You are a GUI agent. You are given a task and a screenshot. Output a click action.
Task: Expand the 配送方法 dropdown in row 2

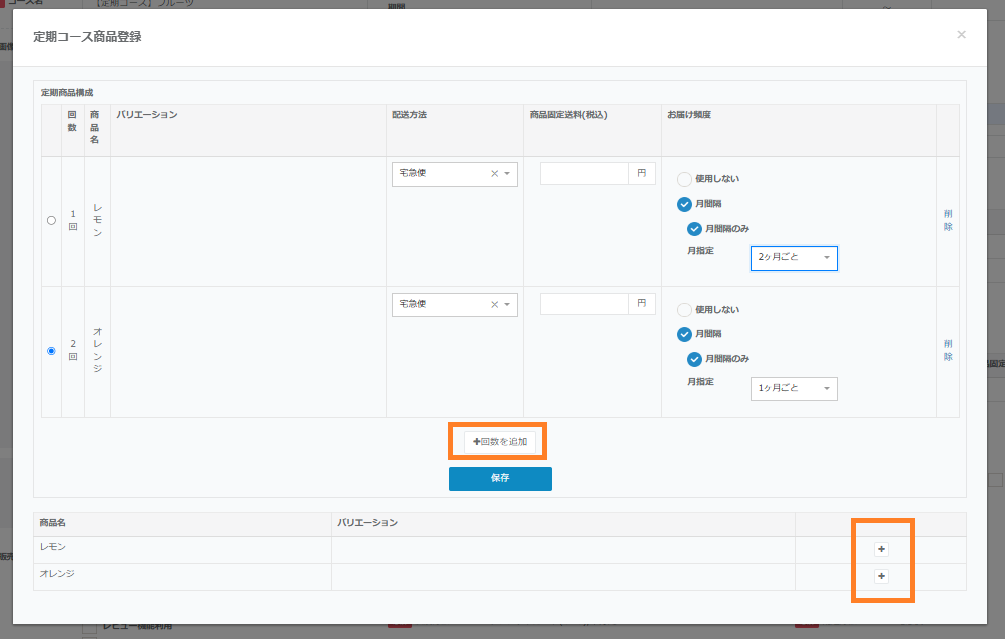[x=508, y=304]
